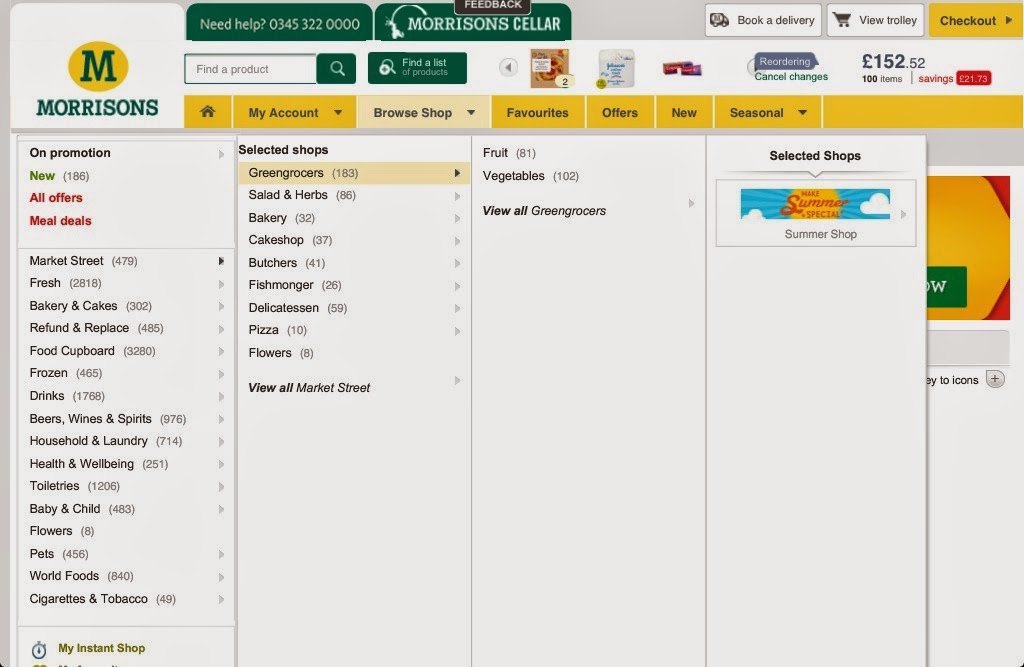Click the Morrisons logo
Viewport: 1024px width, 667px height.
click(97, 80)
